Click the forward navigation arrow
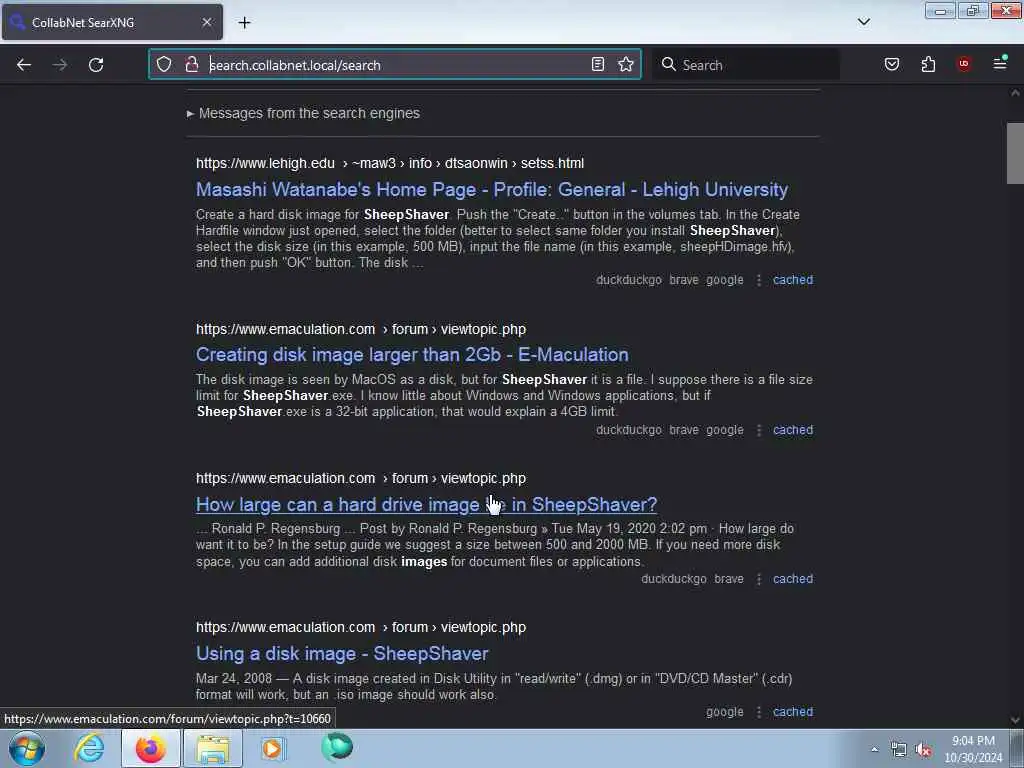The height and width of the screenshot is (768, 1024). click(59, 65)
